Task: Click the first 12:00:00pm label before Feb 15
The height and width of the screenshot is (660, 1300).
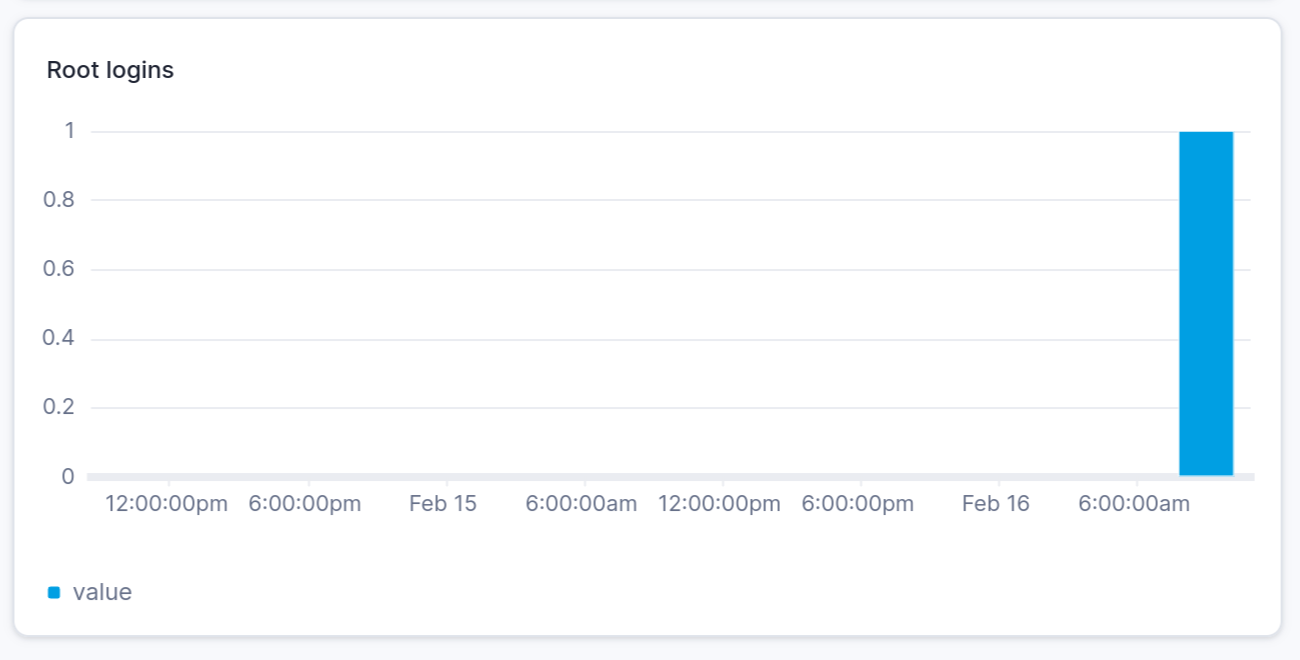Action: pyautogui.click(x=167, y=504)
